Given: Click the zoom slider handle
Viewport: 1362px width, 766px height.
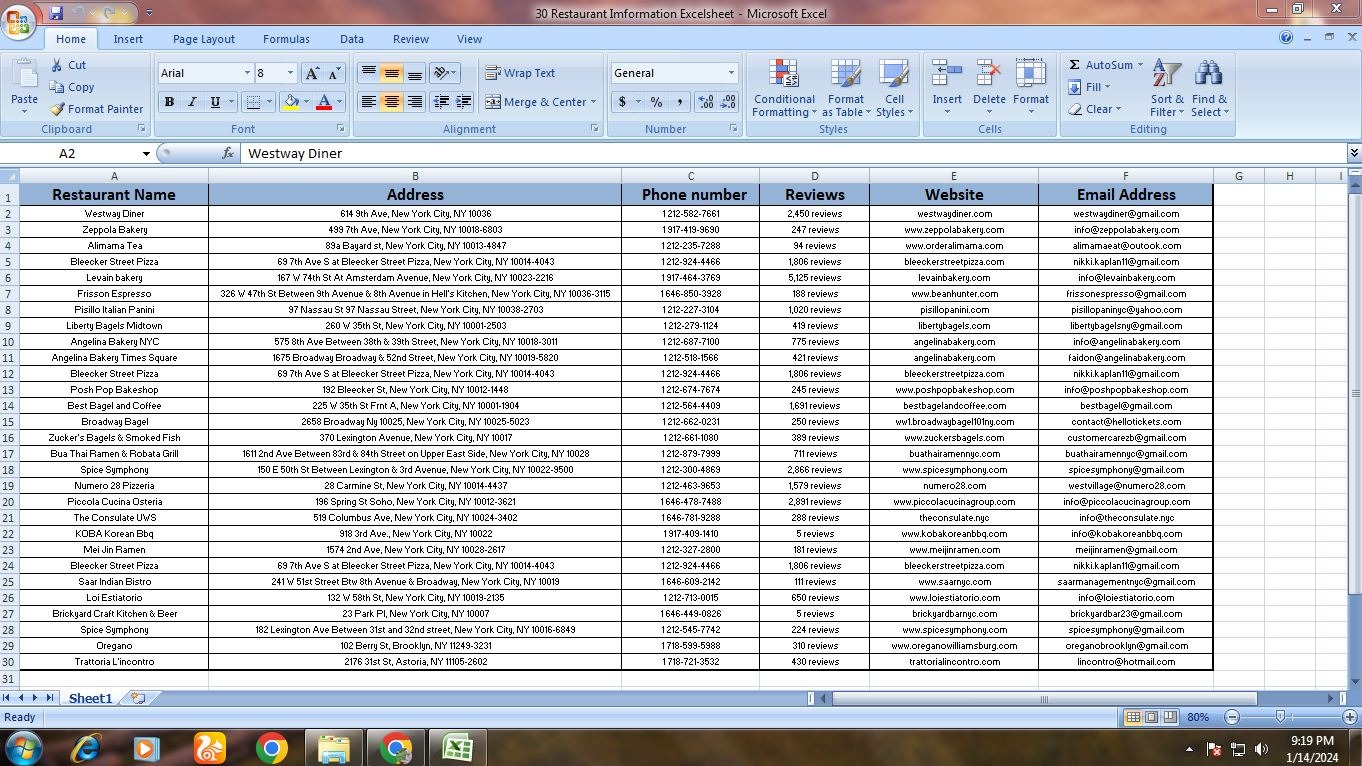Looking at the screenshot, I should [x=1280, y=717].
